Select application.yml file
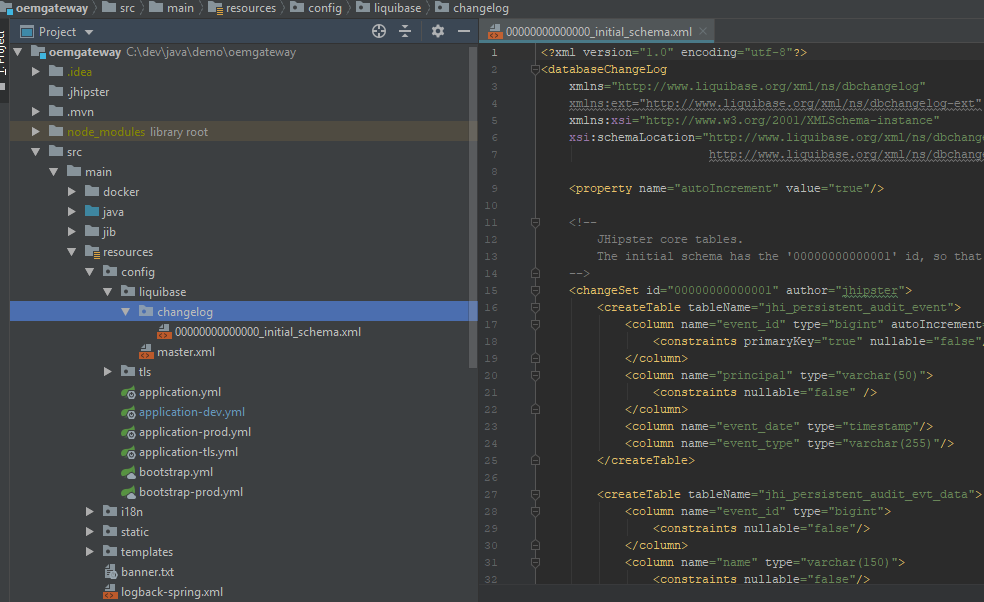This screenshot has width=984, height=602. 179,392
